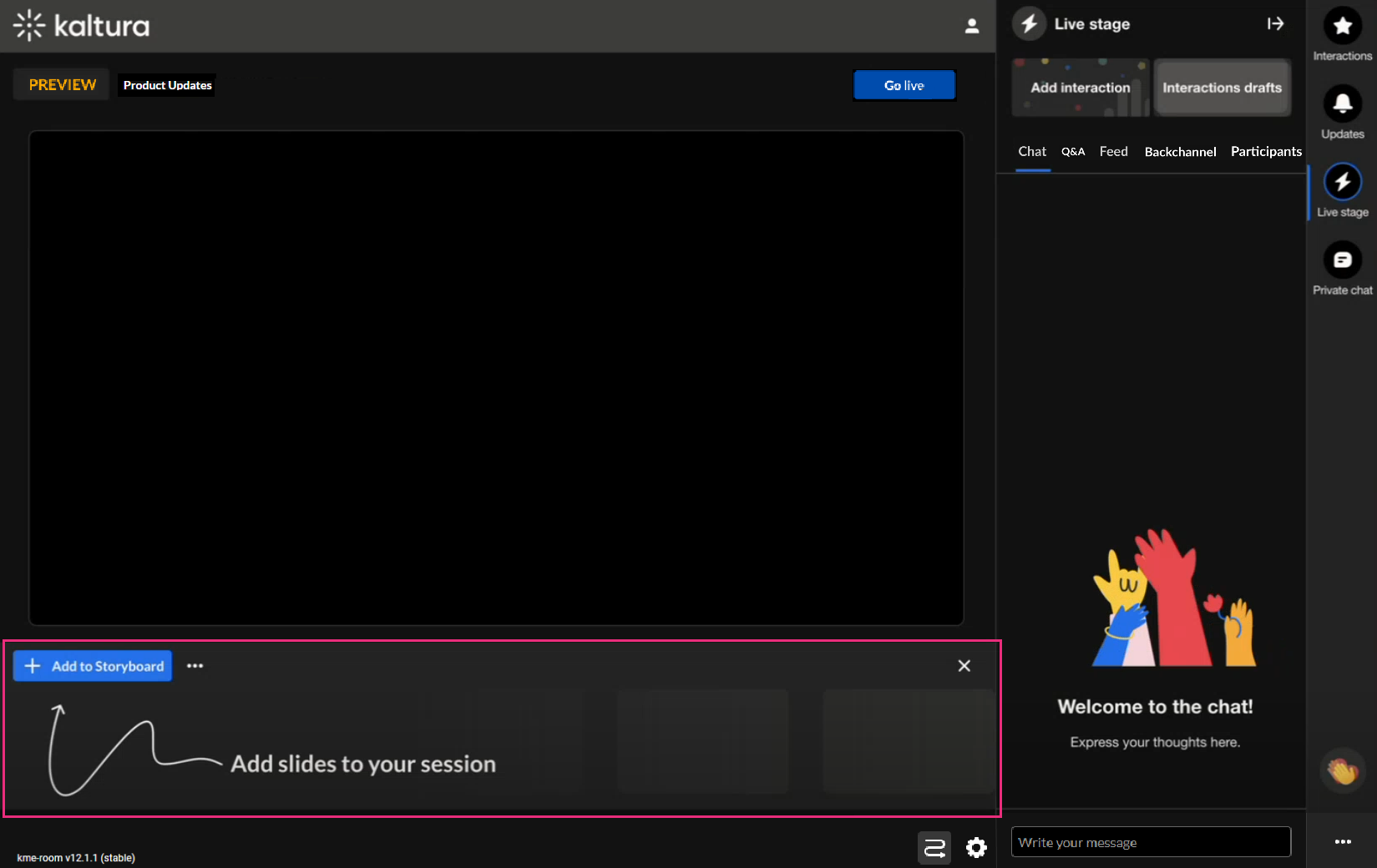Image resolution: width=1377 pixels, height=868 pixels.
Task: Open sidebar more options ellipsis at bottom
Action: point(1342,841)
